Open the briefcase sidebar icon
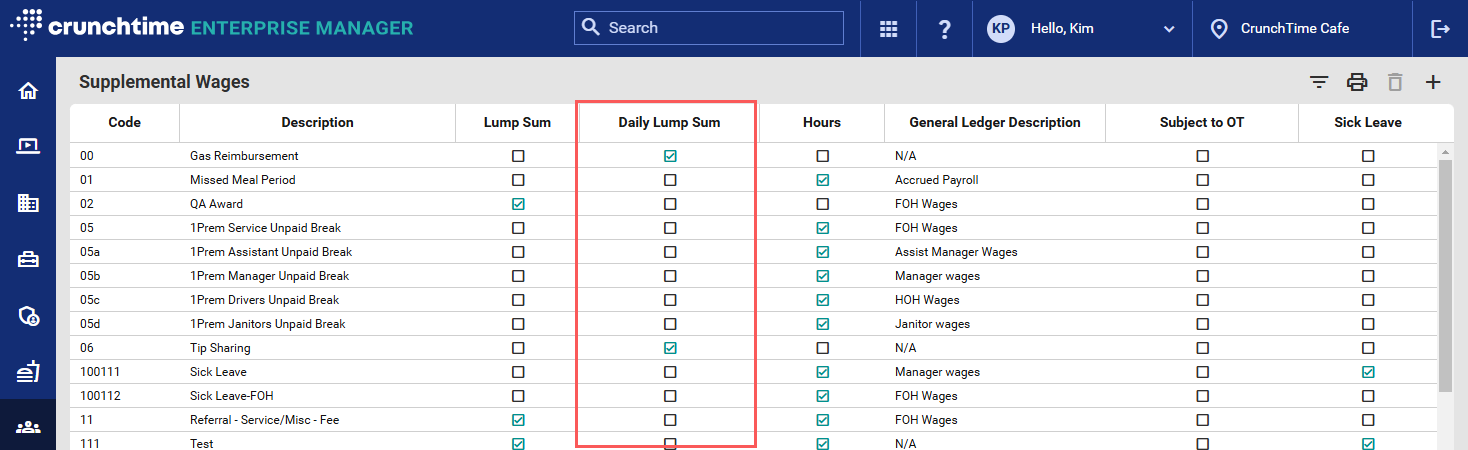Viewport: 1468px width, 450px height. click(x=28, y=260)
